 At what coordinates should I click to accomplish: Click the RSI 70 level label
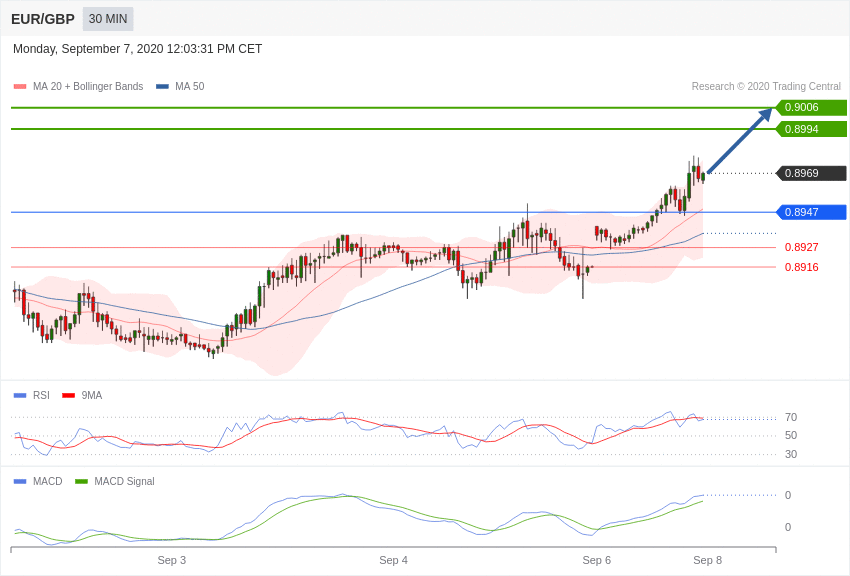click(x=791, y=417)
